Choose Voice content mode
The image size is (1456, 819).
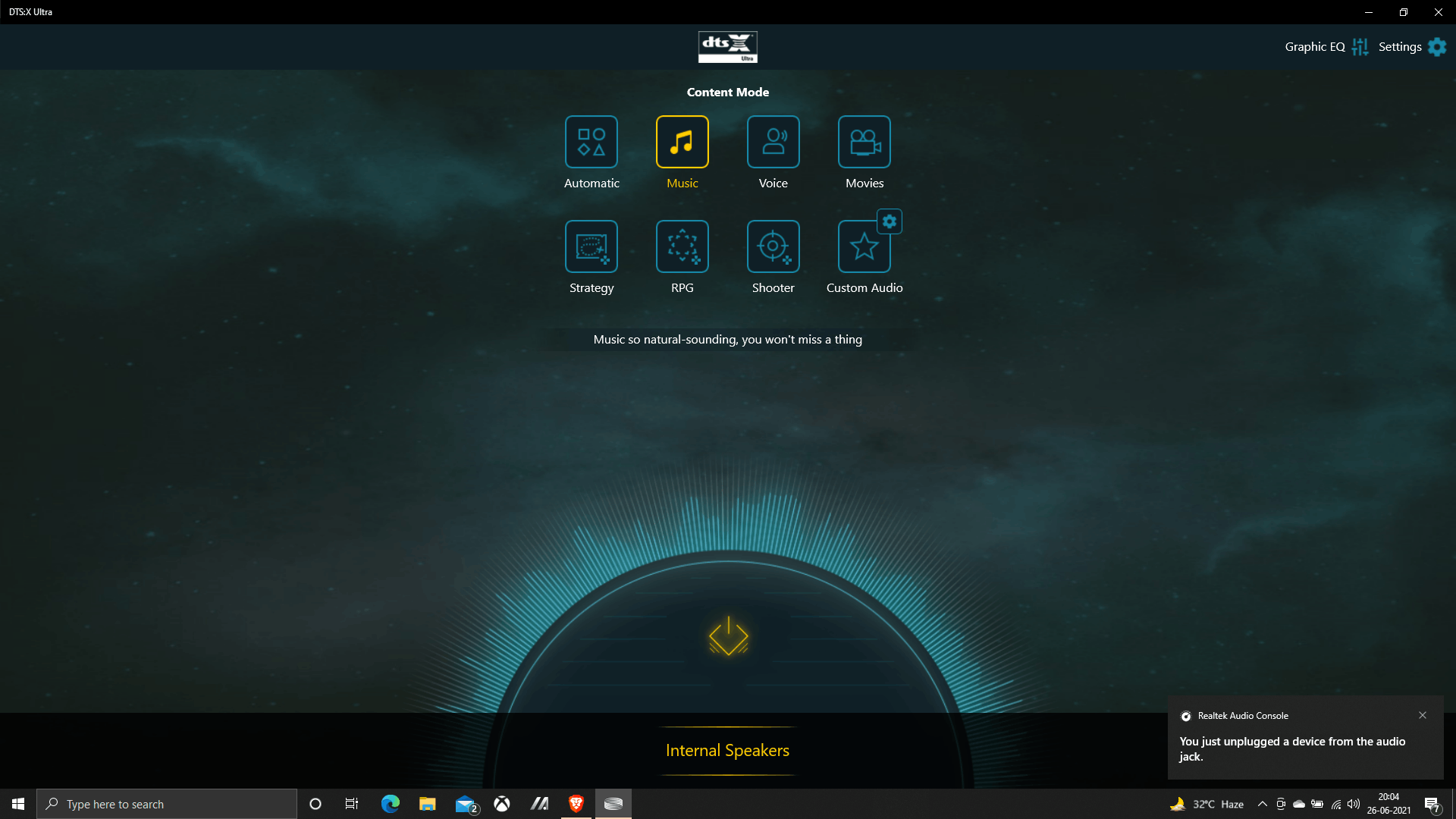pyautogui.click(x=773, y=142)
